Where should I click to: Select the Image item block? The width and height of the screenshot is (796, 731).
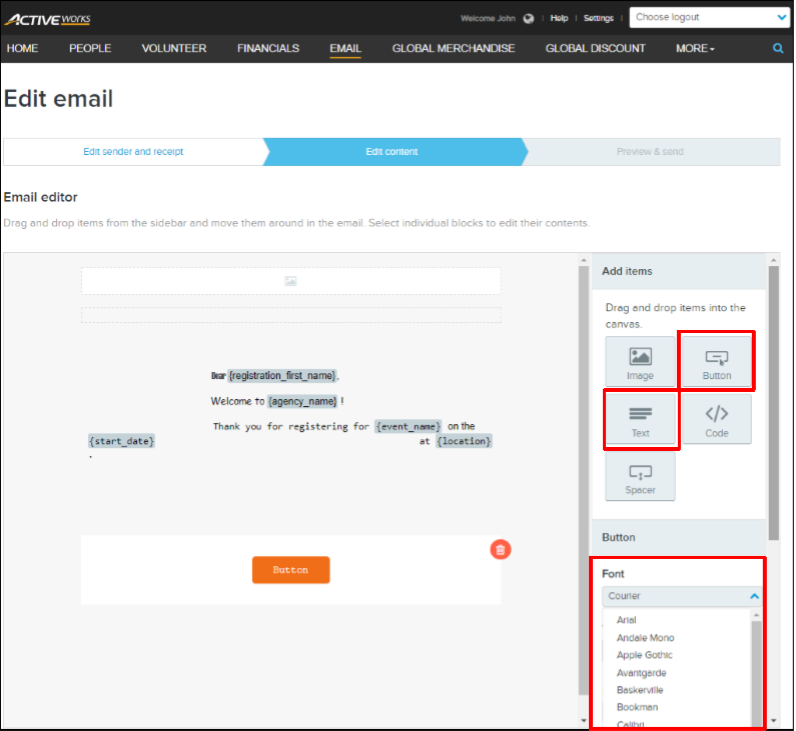pyautogui.click(x=640, y=363)
